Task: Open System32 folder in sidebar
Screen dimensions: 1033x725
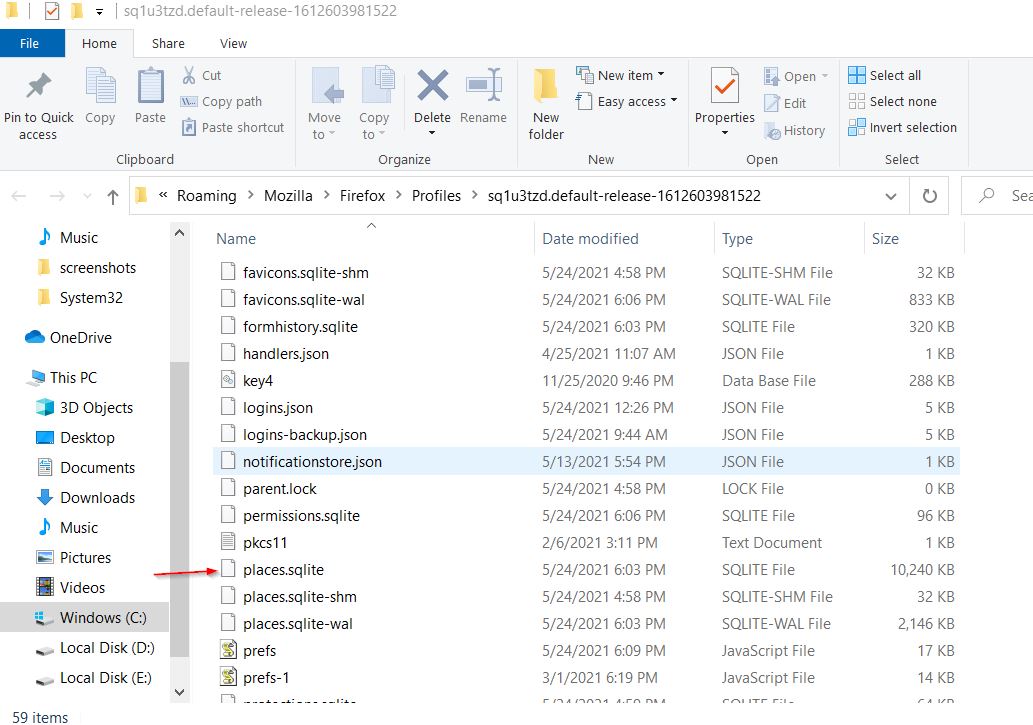Action: coord(80,298)
